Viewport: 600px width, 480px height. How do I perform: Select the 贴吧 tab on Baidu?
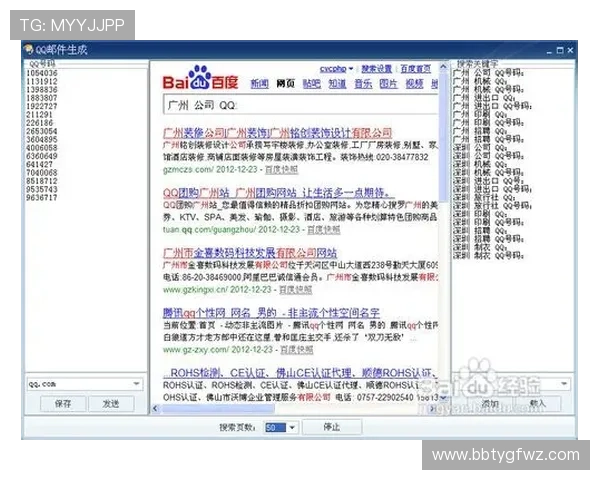tap(312, 84)
